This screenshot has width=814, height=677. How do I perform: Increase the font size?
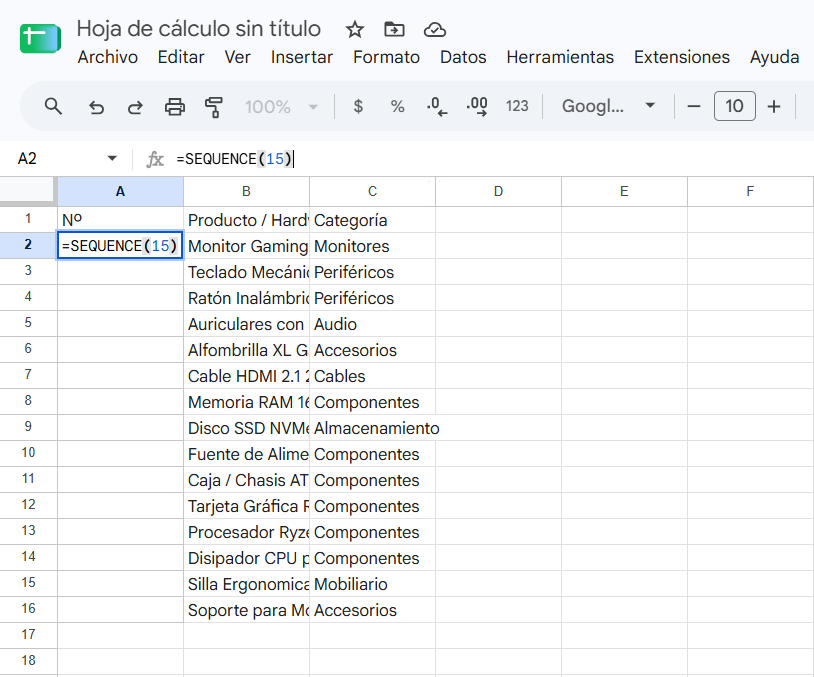tap(774, 106)
